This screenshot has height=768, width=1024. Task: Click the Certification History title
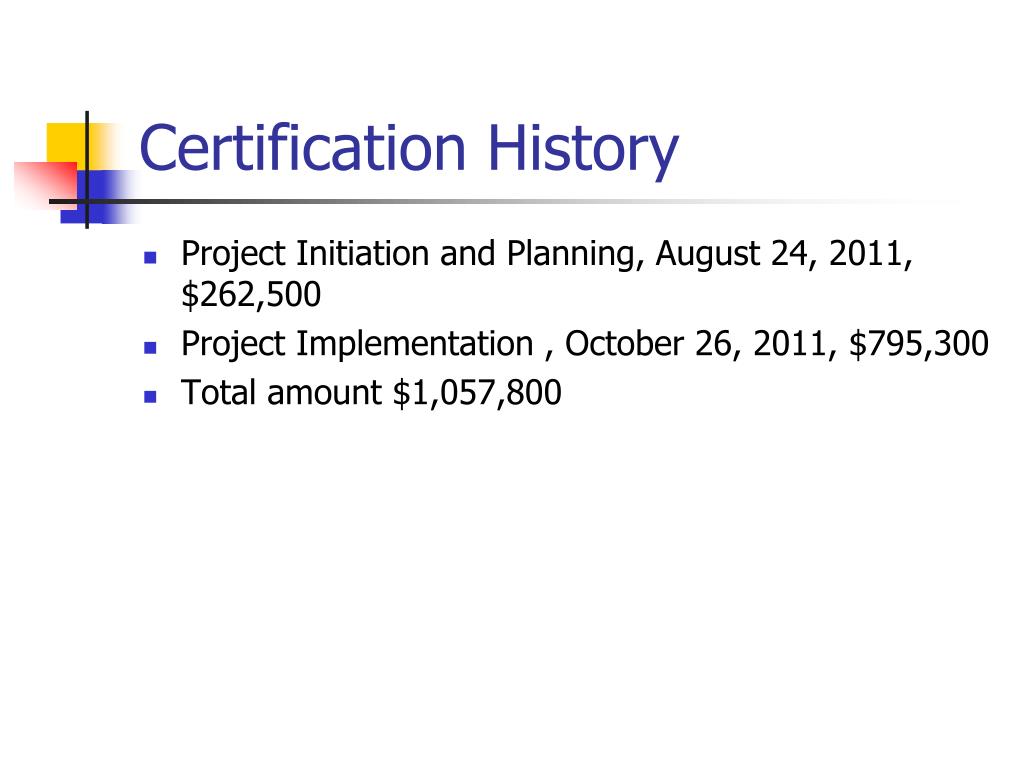(409, 150)
